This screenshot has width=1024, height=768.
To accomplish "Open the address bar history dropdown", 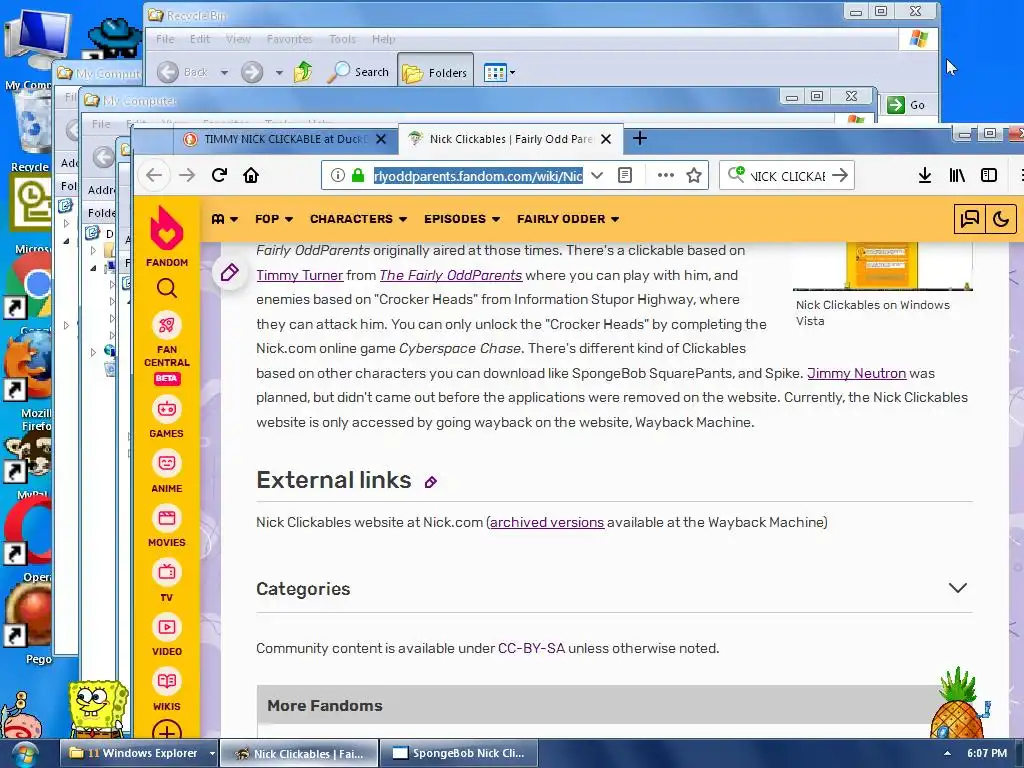I will coord(597,175).
